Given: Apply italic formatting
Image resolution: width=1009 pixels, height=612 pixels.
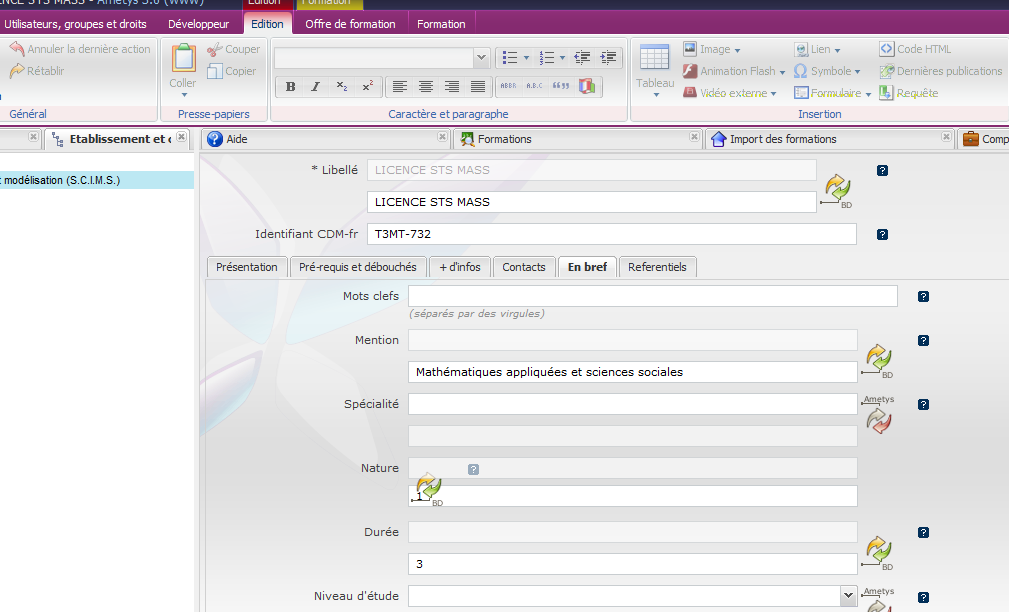Looking at the screenshot, I should coord(316,87).
